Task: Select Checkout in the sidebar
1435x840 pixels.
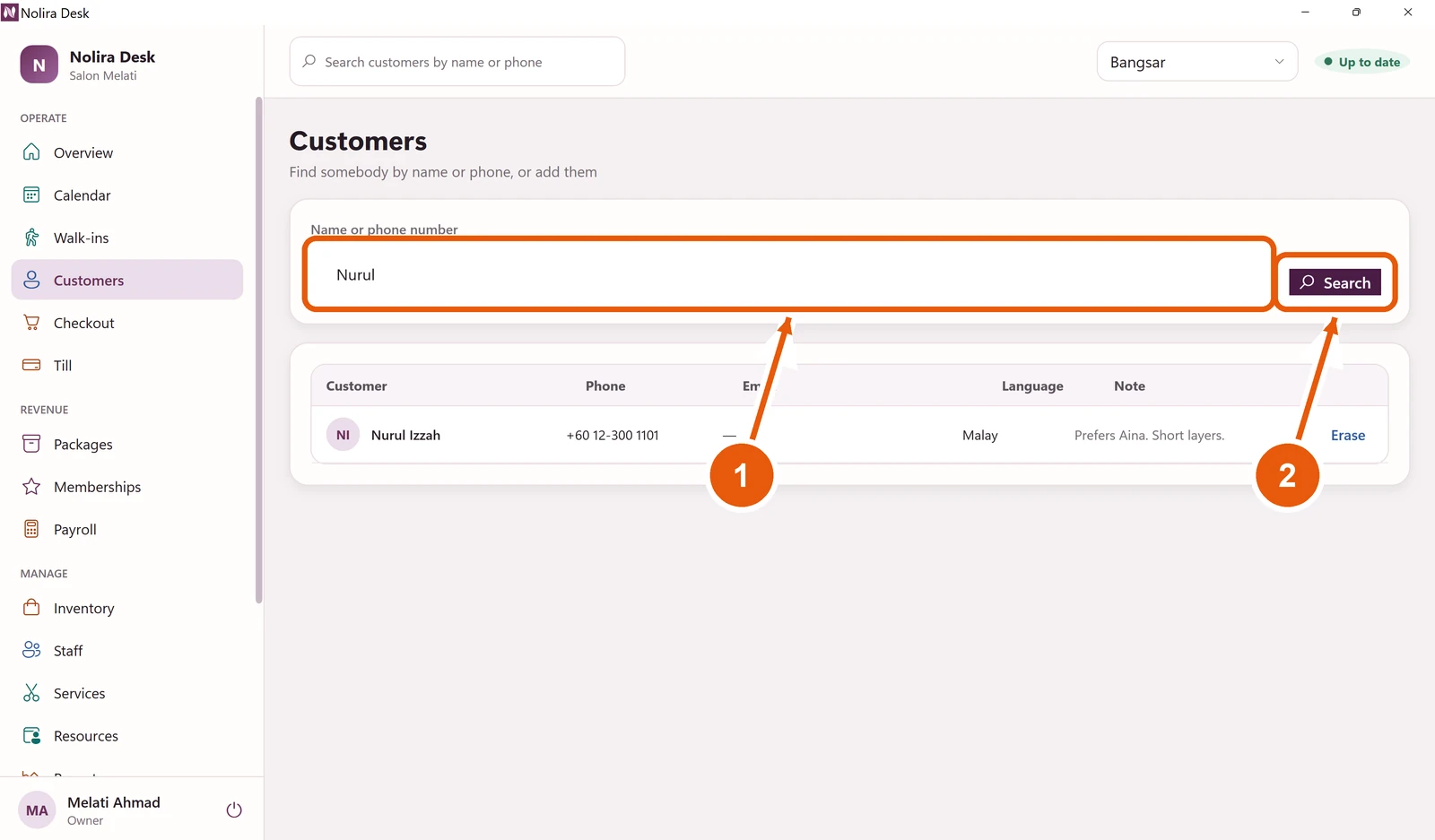Action: pyautogui.click(x=127, y=323)
